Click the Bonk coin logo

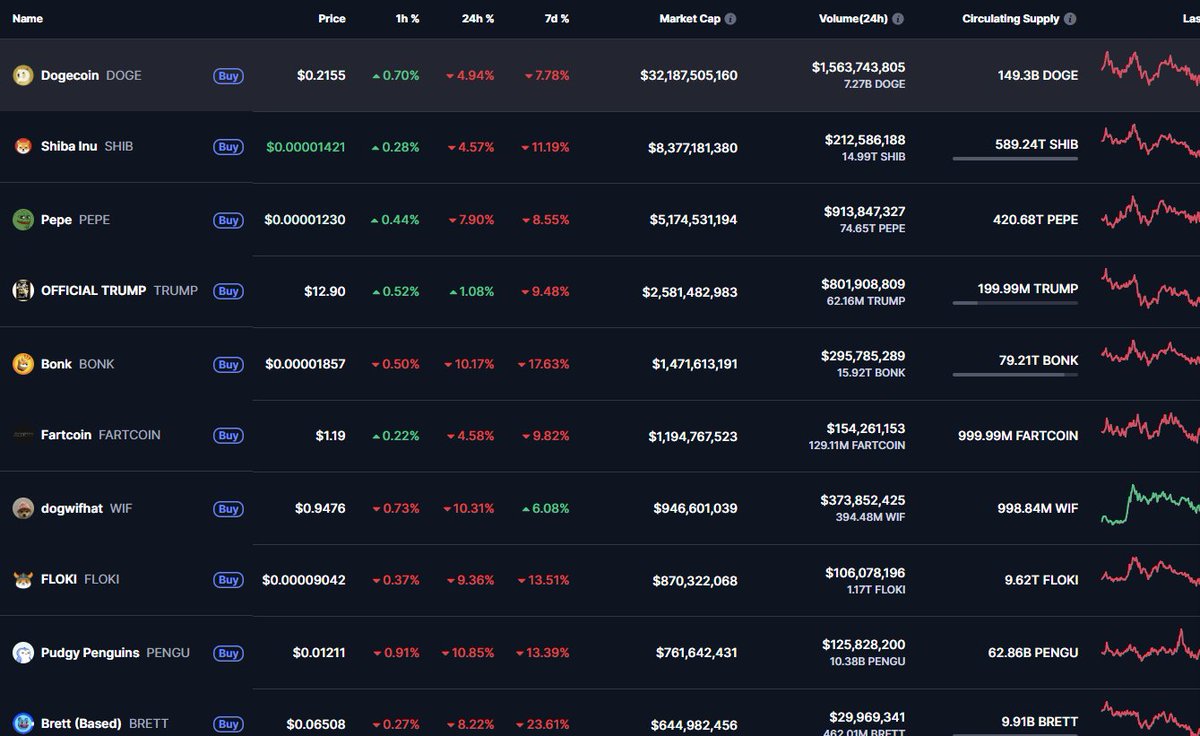click(22, 364)
